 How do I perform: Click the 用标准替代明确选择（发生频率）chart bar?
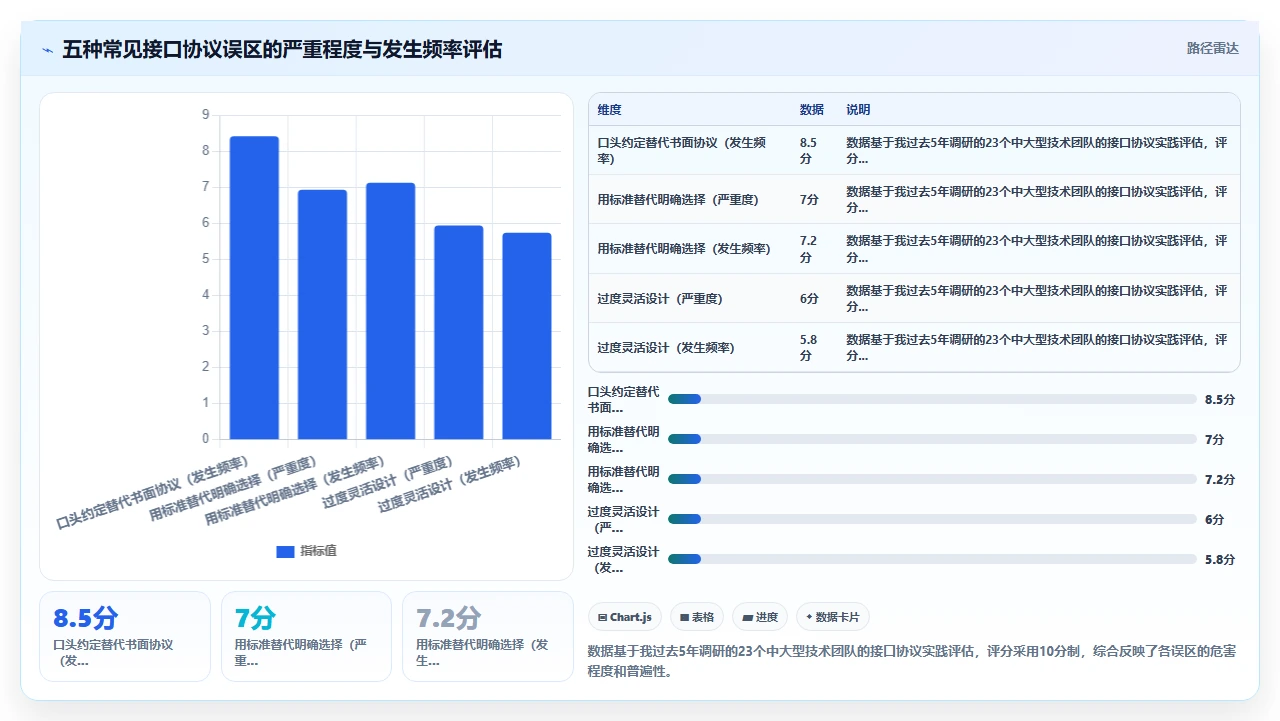[390, 311]
